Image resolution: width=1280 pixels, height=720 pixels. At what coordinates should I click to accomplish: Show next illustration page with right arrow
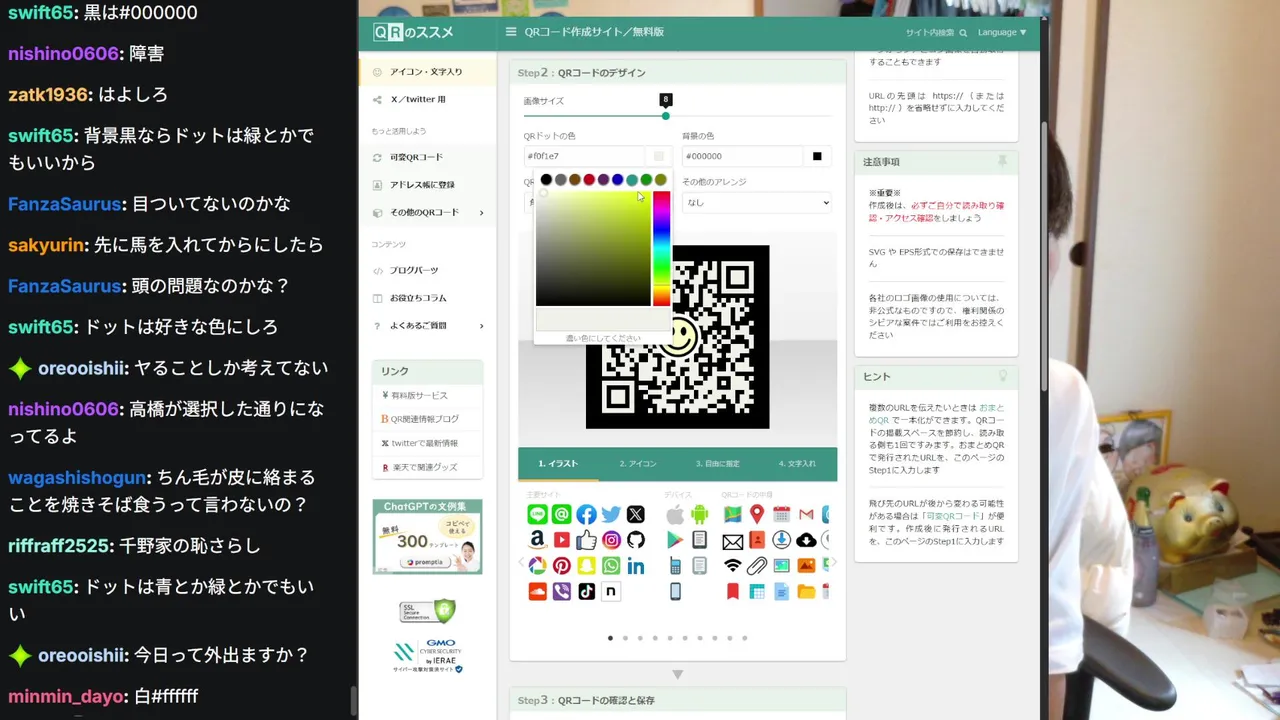[x=832, y=563]
